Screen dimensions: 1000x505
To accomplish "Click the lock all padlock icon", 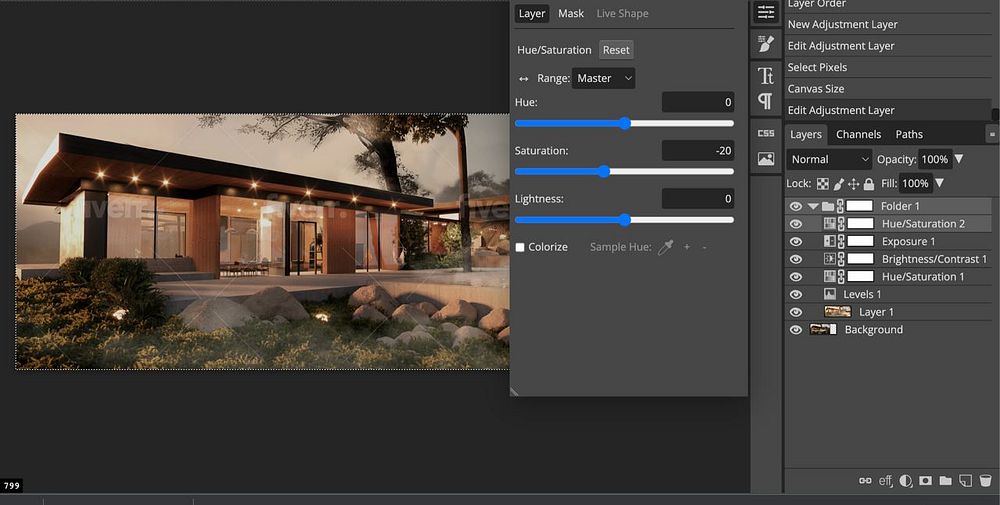I will tap(869, 184).
